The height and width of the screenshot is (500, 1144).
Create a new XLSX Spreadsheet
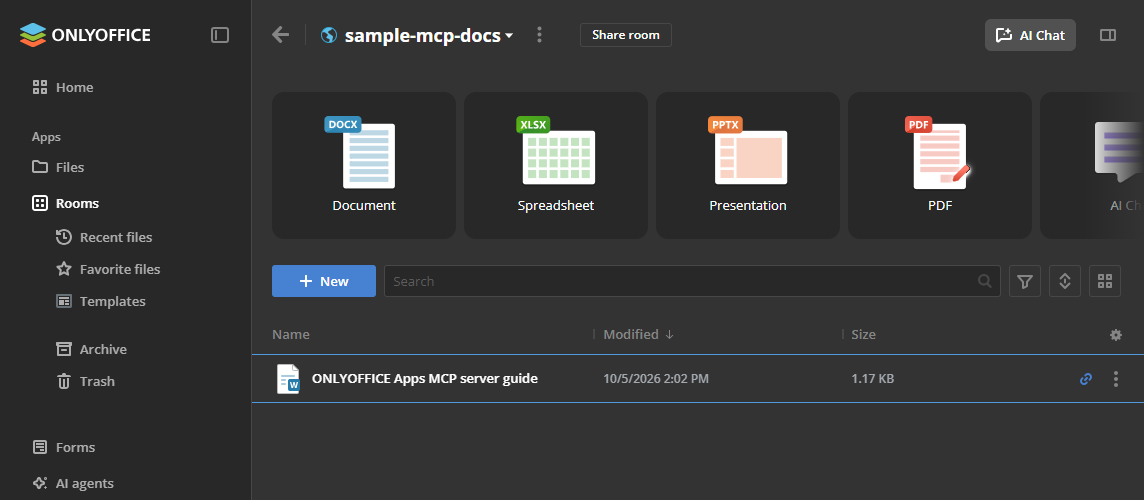pyautogui.click(x=556, y=165)
